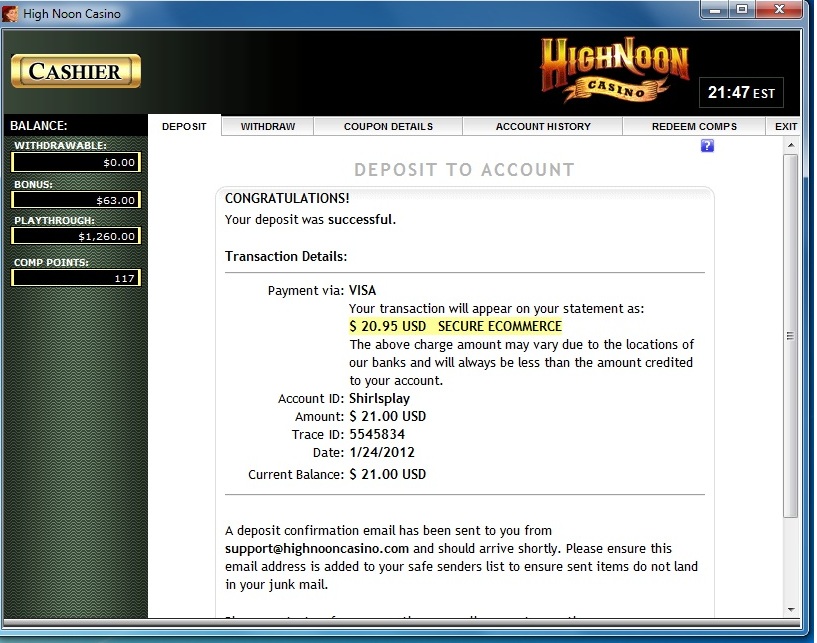Click the blue help question mark icon
This screenshot has width=817, height=643.
pos(707,146)
